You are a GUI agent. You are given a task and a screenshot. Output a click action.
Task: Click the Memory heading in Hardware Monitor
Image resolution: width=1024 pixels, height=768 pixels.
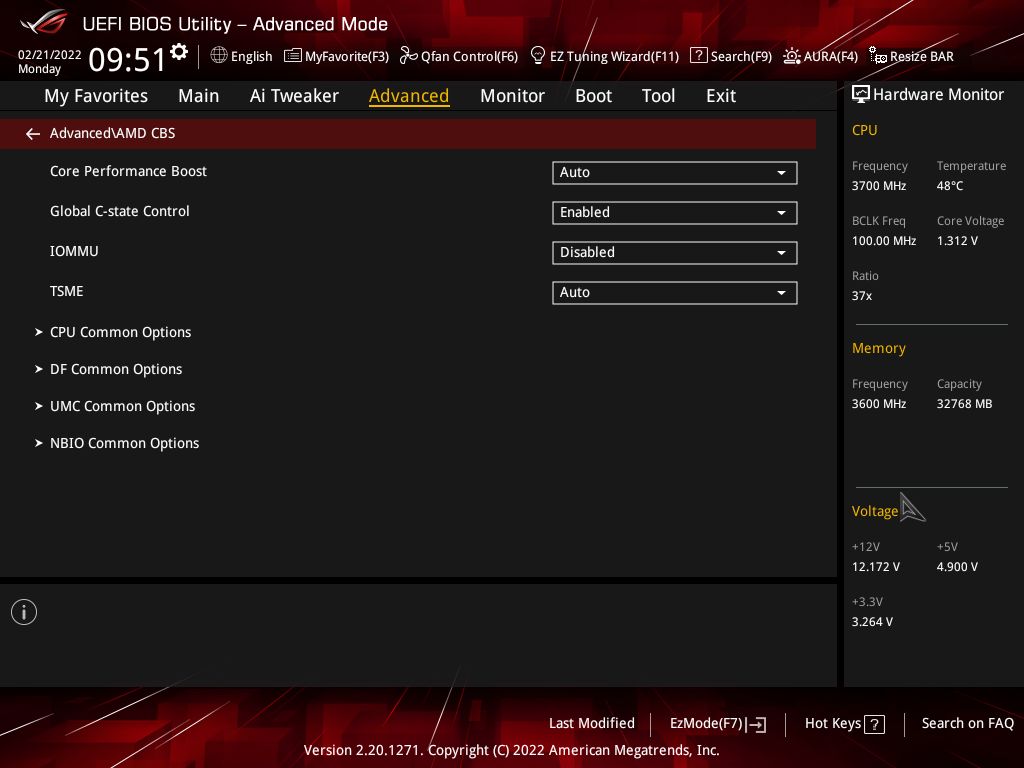click(x=878, y=348)
